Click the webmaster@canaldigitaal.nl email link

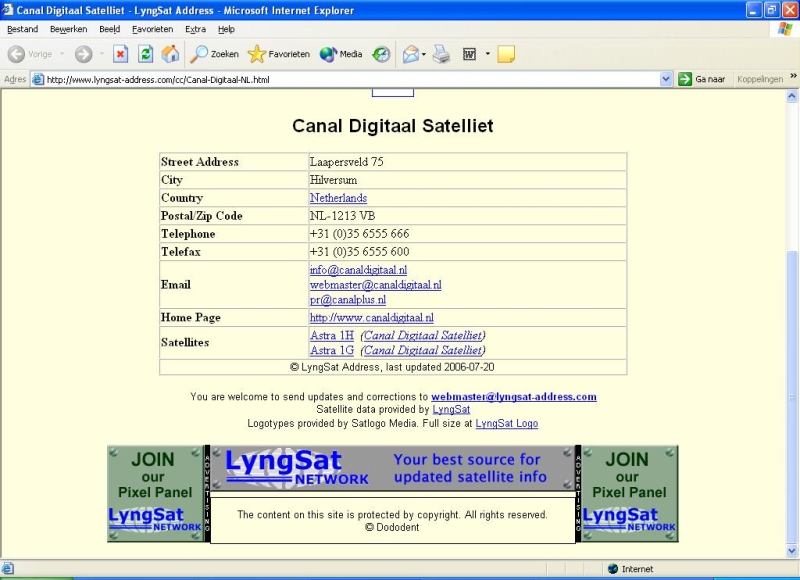tap(376, 285)
